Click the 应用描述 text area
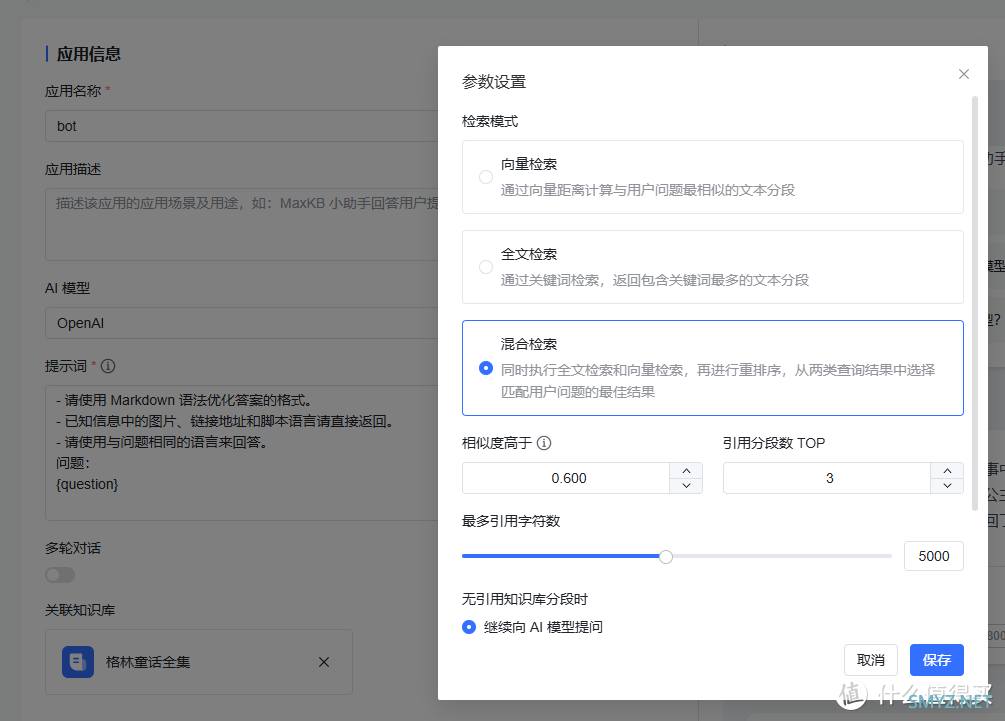 pos(242,224)
